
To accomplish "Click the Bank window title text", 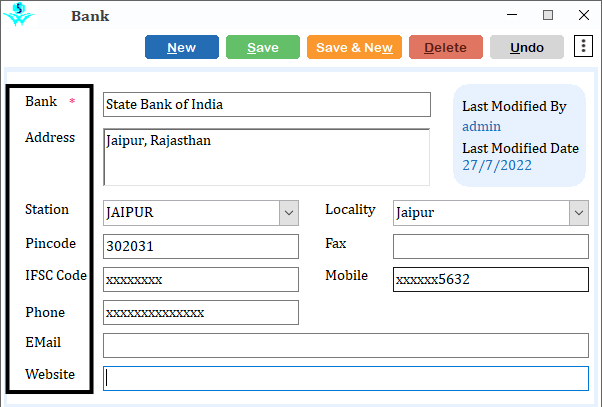I will [x=90, y=16].
